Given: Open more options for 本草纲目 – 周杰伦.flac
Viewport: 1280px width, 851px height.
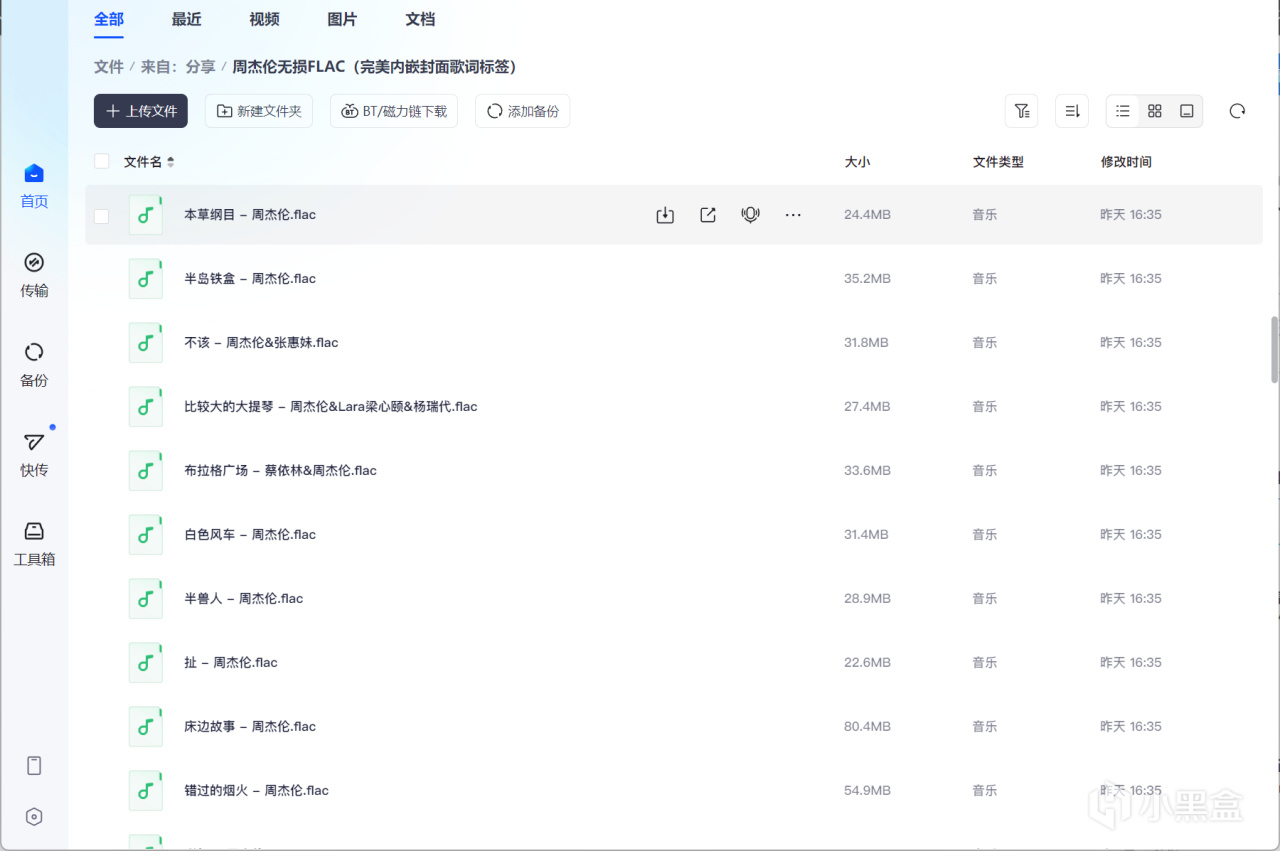Looking at the screenshot, I should coord(793,215).
